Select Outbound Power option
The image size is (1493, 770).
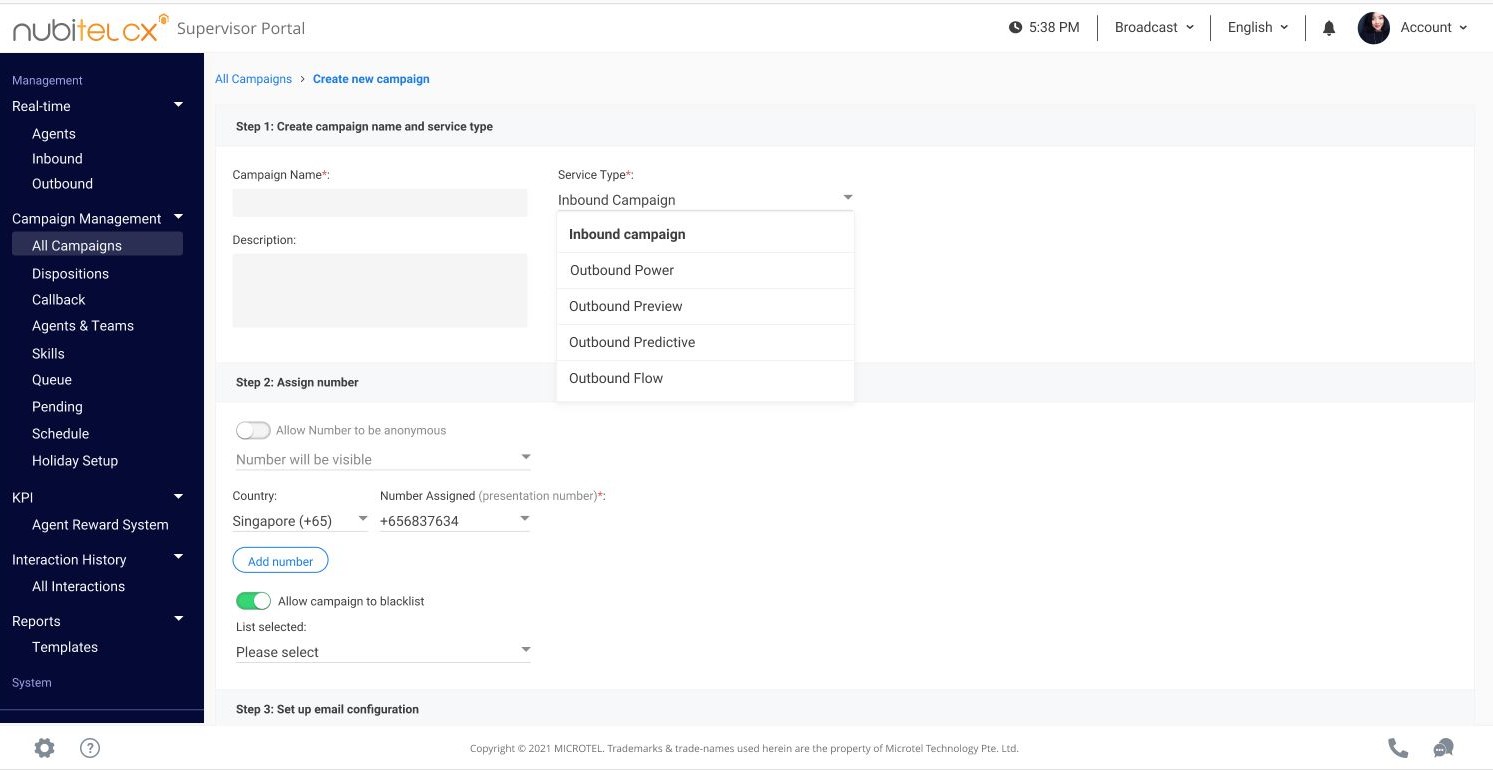705,270
